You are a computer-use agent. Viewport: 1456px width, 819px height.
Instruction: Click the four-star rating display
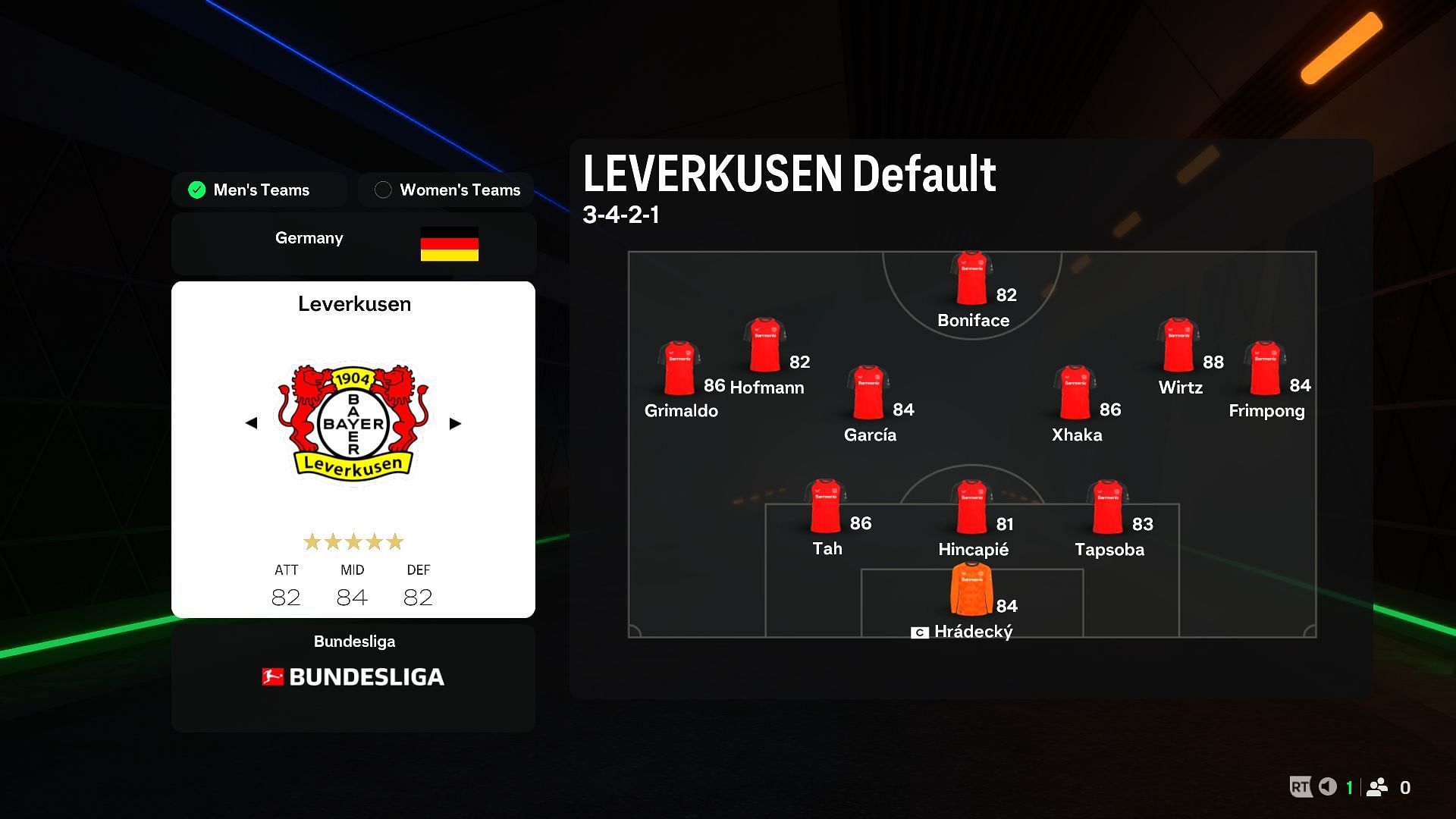click(x=353, y=541)
